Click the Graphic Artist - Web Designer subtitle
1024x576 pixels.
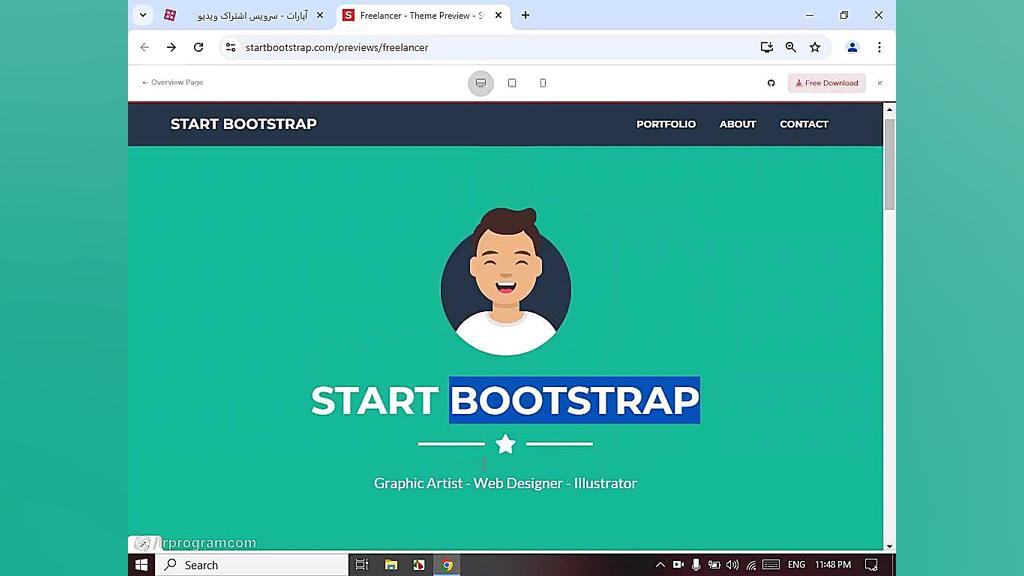[505, 483]
